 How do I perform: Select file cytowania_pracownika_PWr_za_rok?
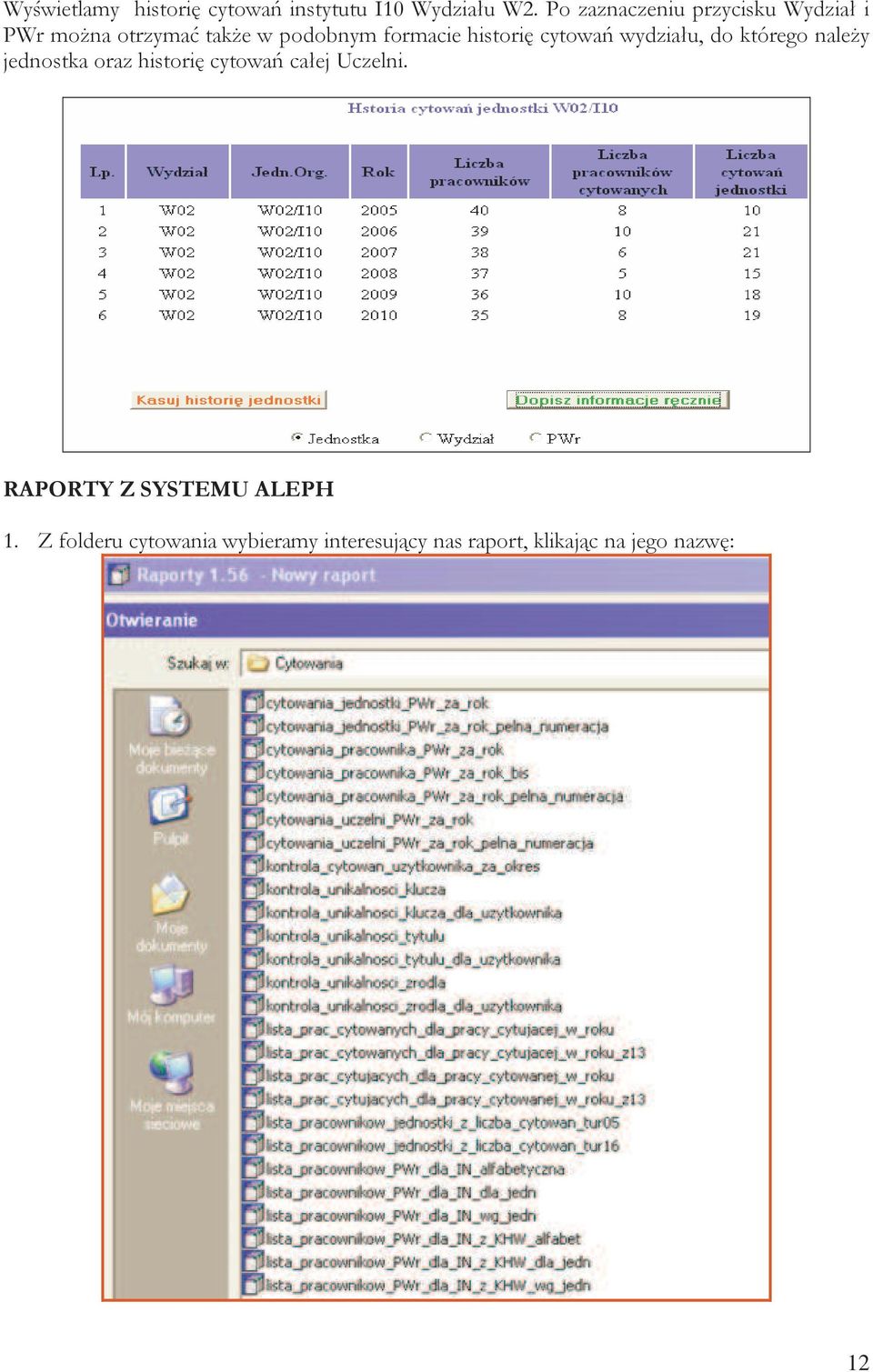tap(384, 749)
